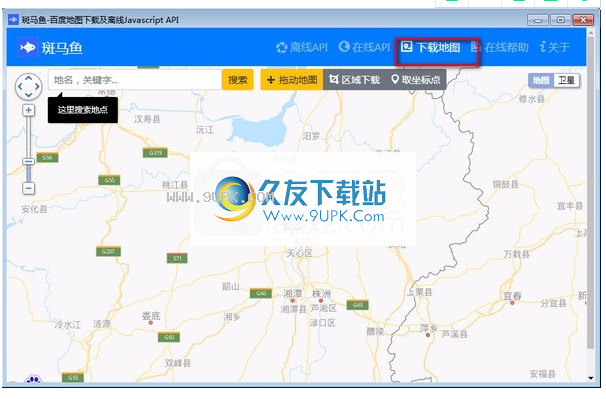Click the 修水县 map label
Screen dimensions: 606x399
(532, 99)
